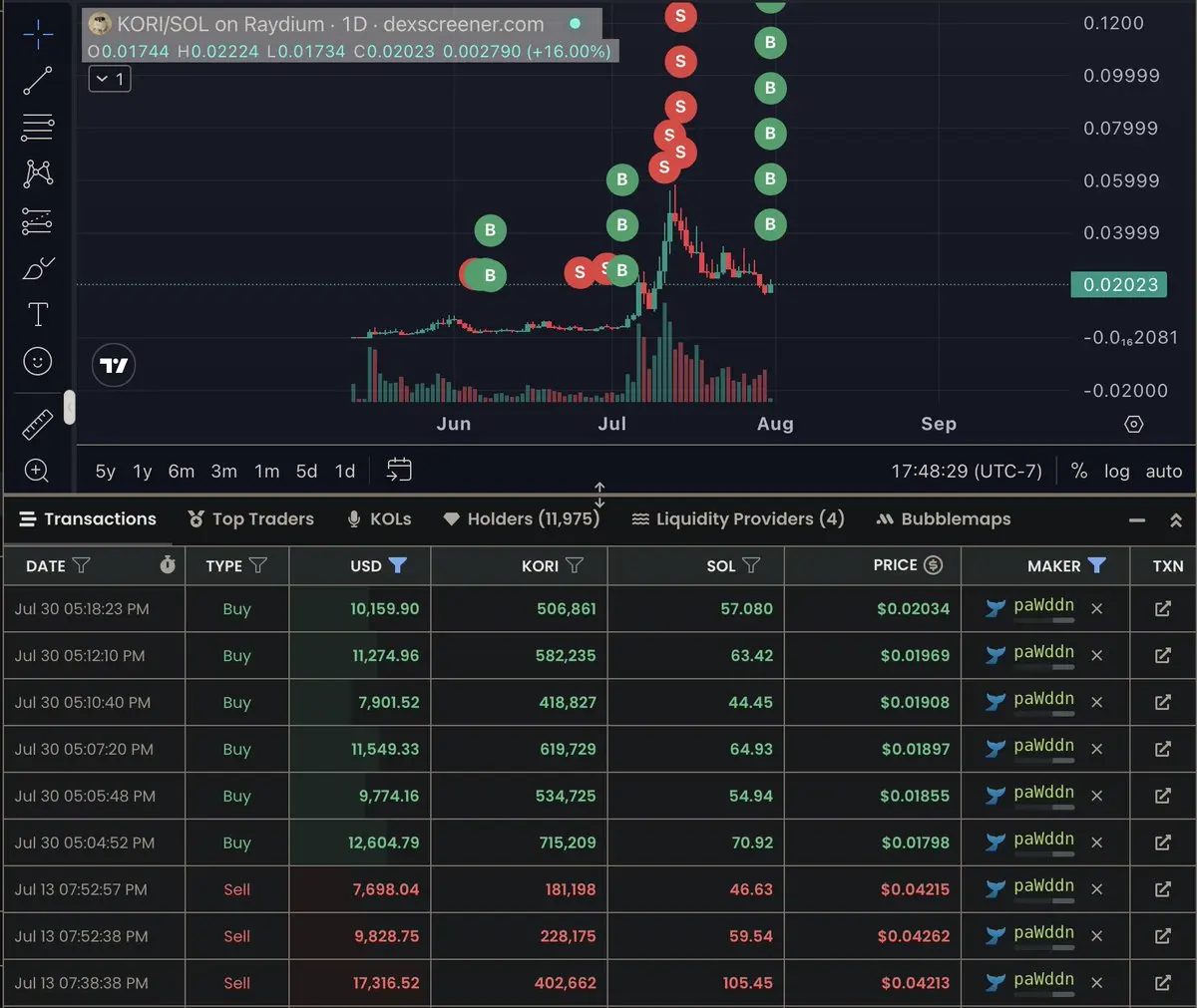
Task: Open transaction link for Jul 13 07:52:57 sell
Action: 1163,889
